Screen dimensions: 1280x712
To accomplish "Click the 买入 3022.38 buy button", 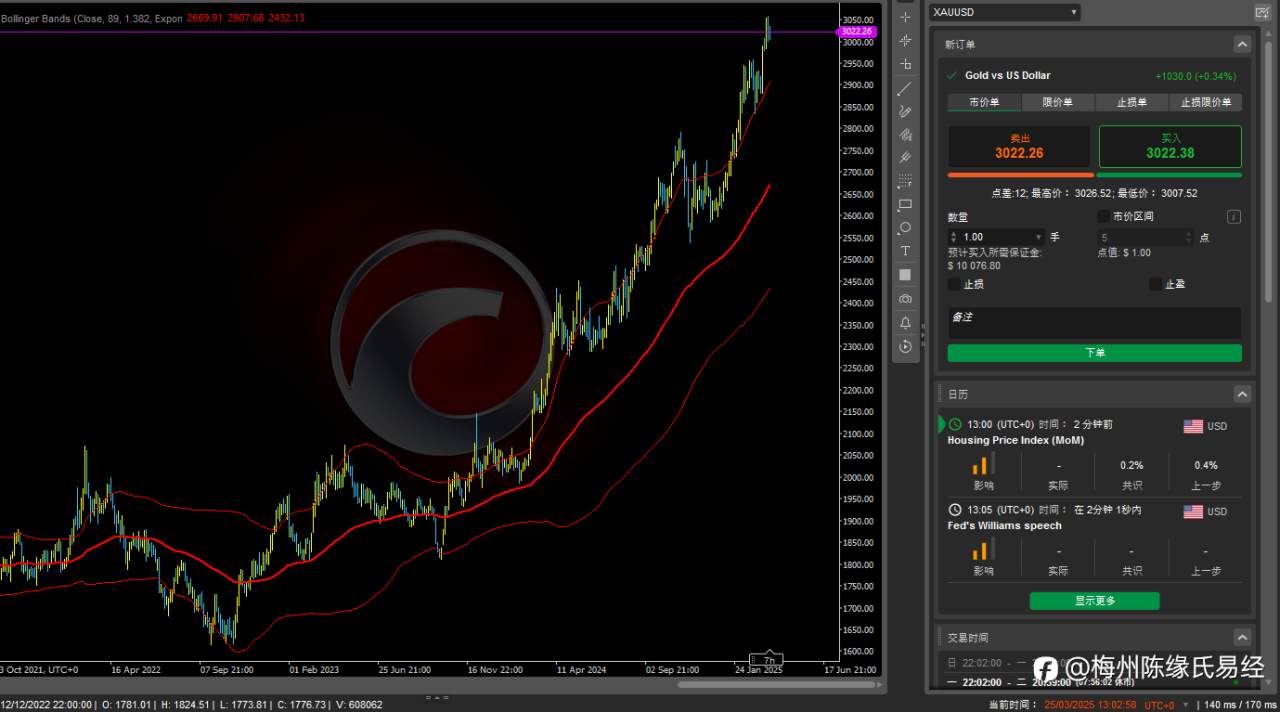I will point(1170,146).
